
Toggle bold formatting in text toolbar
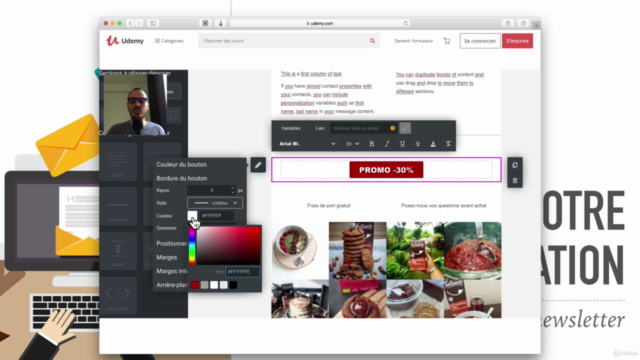(x=371, y=144)
